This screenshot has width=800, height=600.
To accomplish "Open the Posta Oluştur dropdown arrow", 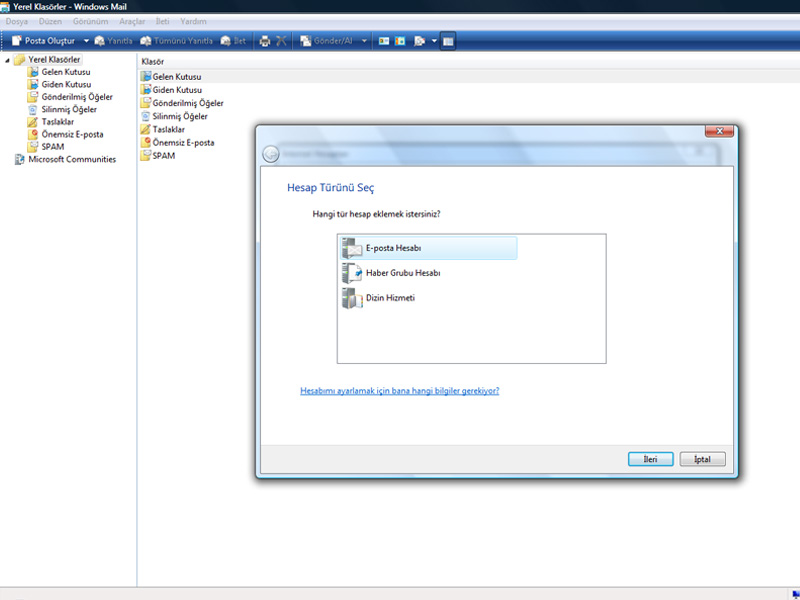I will 86,41.
